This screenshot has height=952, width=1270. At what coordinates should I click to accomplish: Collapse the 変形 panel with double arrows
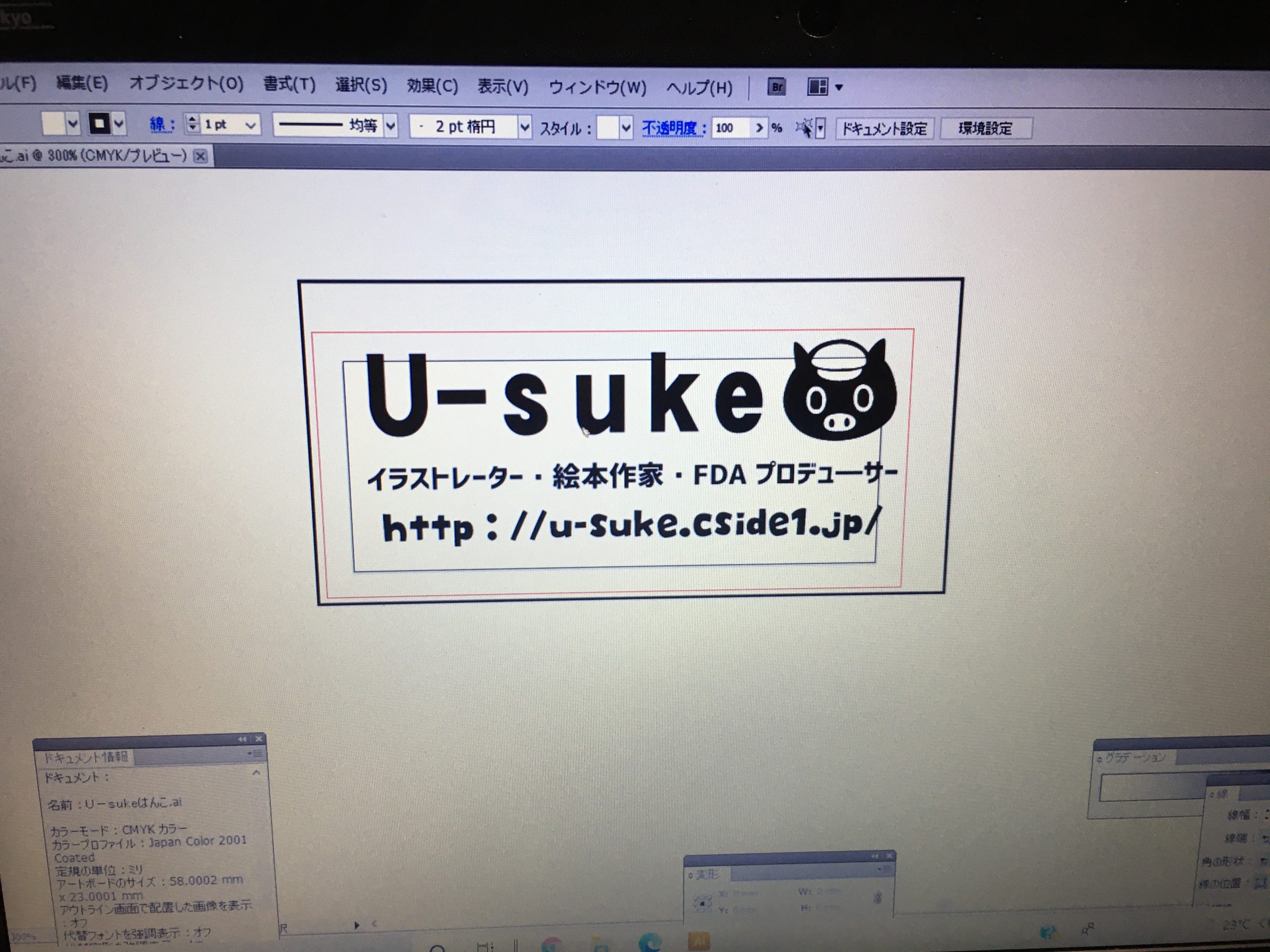coord(875,856)
